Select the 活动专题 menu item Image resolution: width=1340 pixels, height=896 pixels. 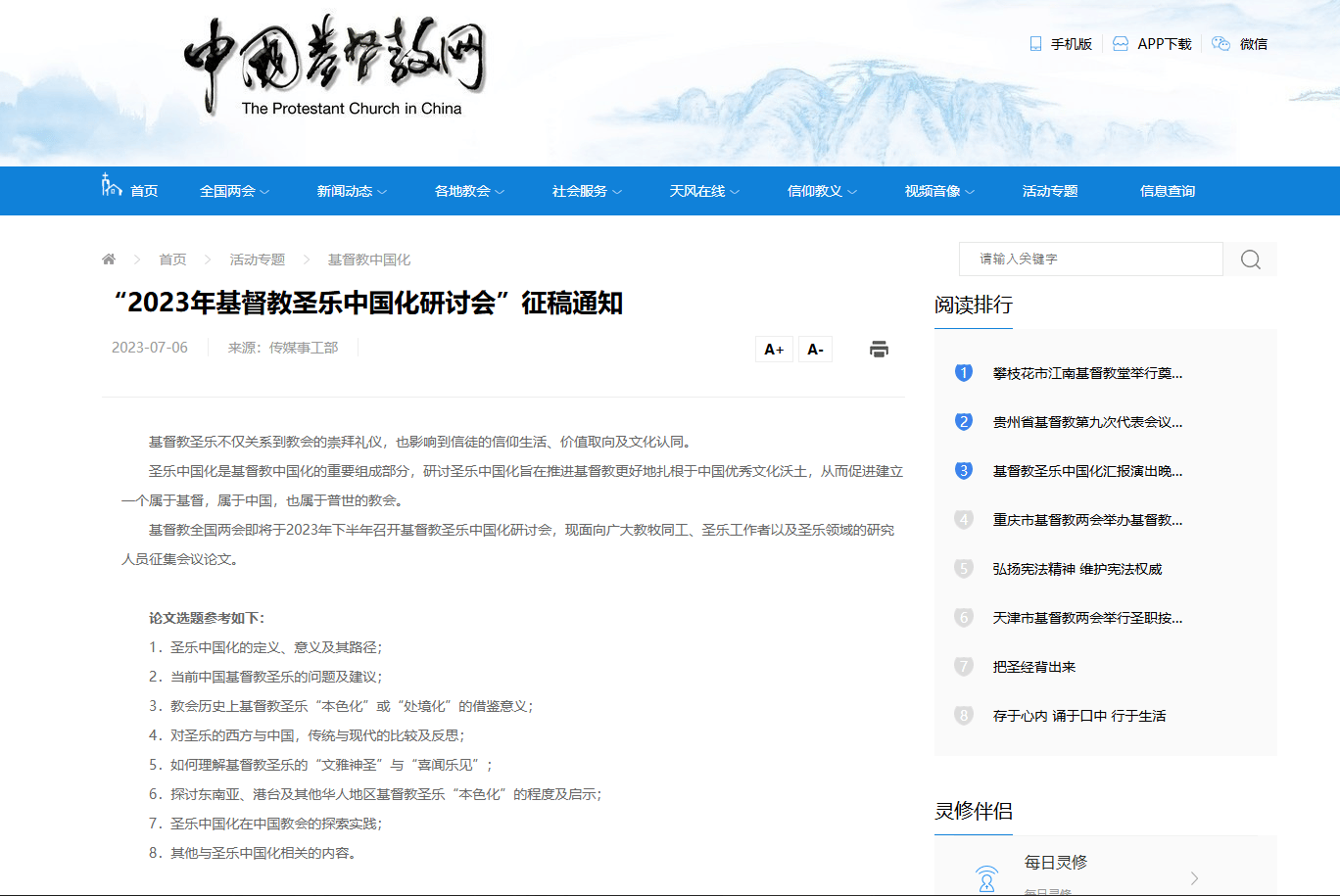(1050, 191)
